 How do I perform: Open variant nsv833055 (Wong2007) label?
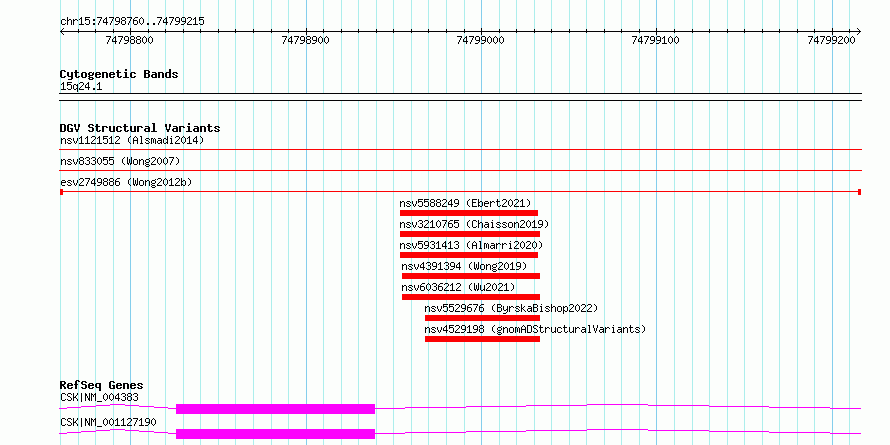120,162
